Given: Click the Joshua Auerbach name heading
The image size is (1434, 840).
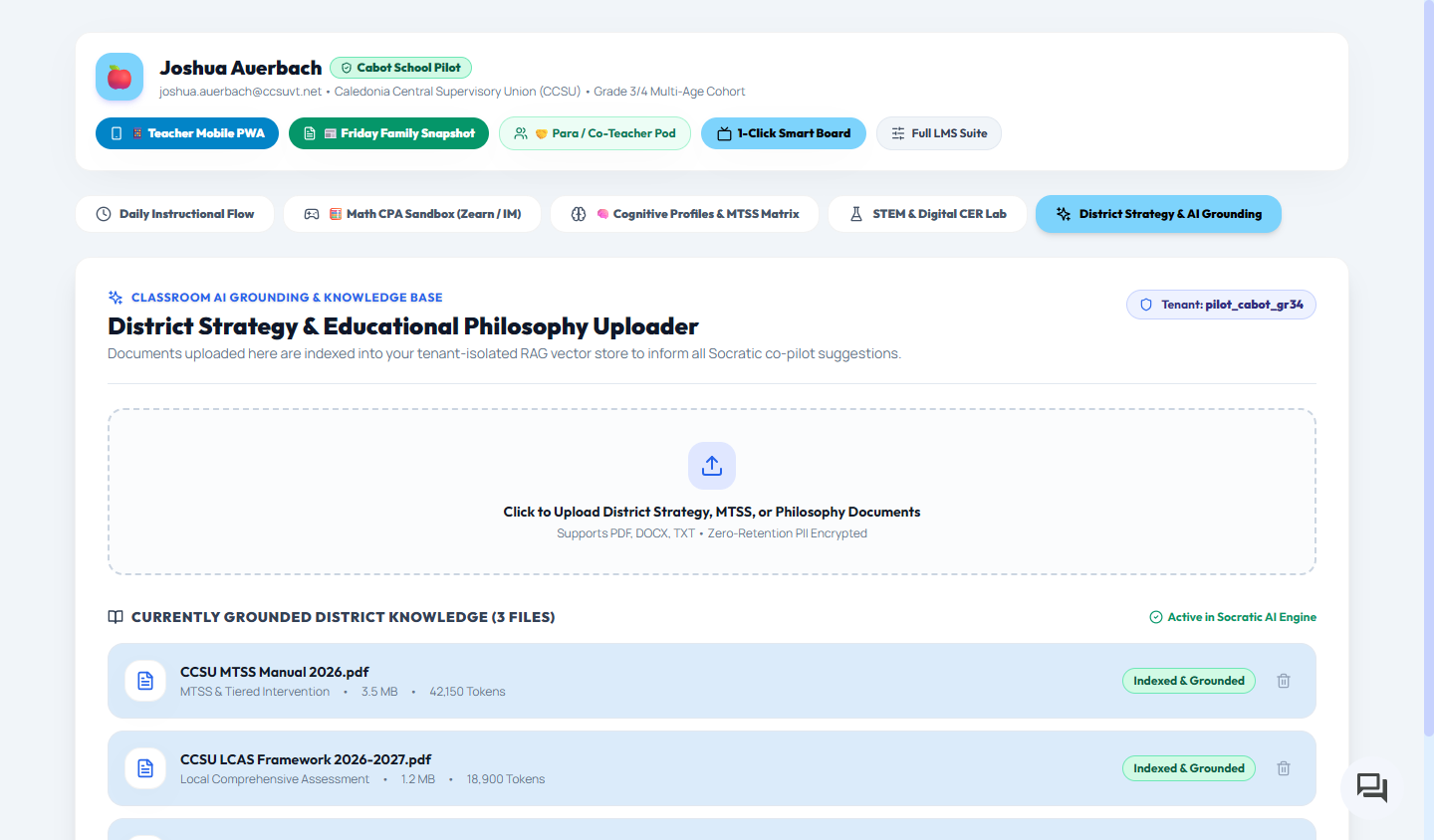Looking at the screenshot, I should click(241, 68).
